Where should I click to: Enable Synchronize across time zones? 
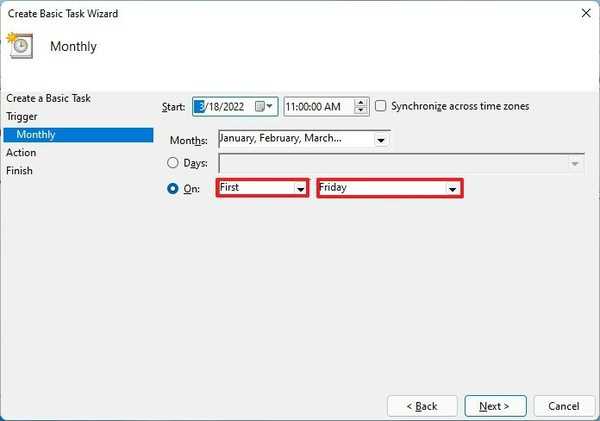click(381, 106)
